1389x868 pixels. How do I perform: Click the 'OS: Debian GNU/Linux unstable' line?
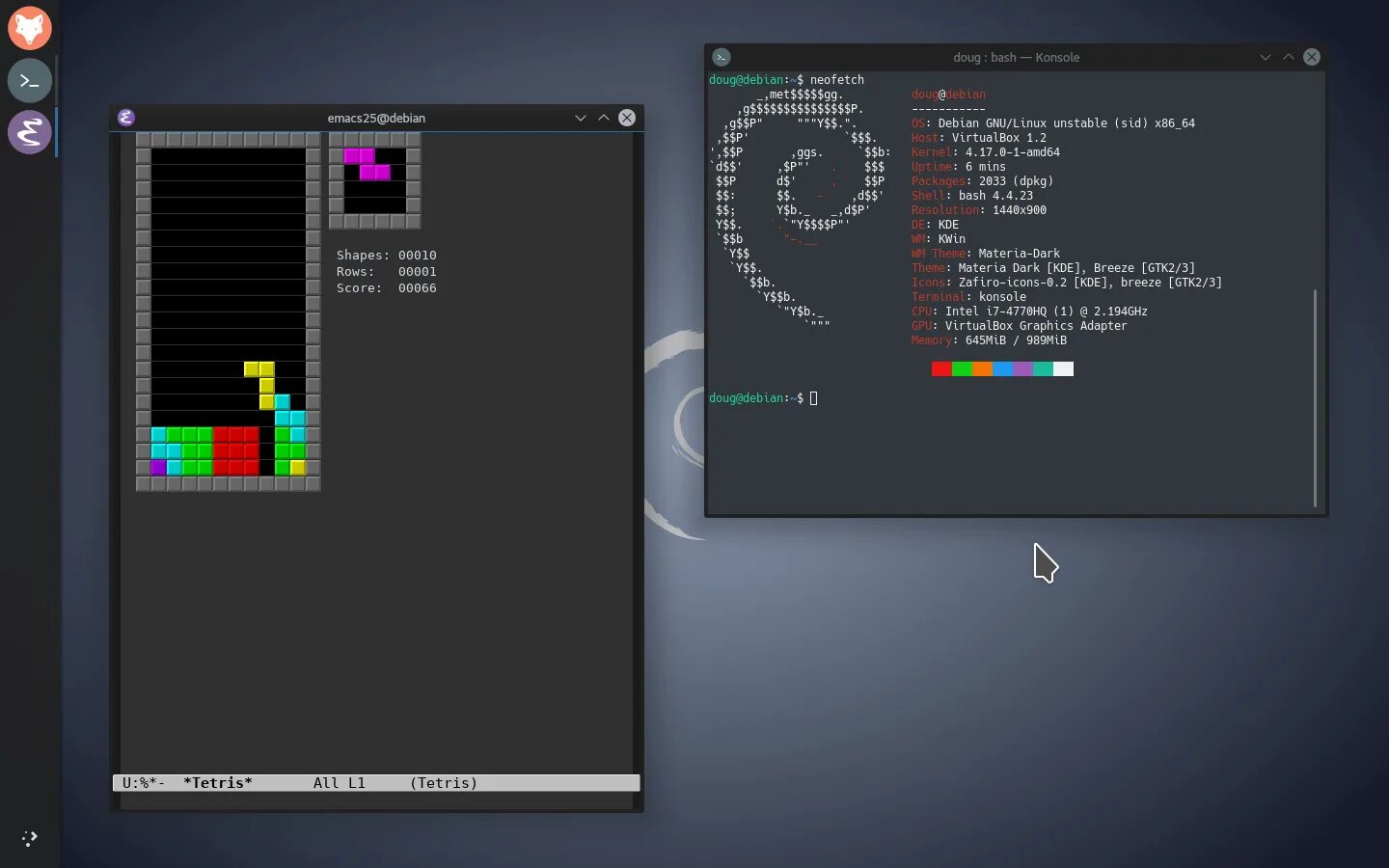(x=1053, y=123)
